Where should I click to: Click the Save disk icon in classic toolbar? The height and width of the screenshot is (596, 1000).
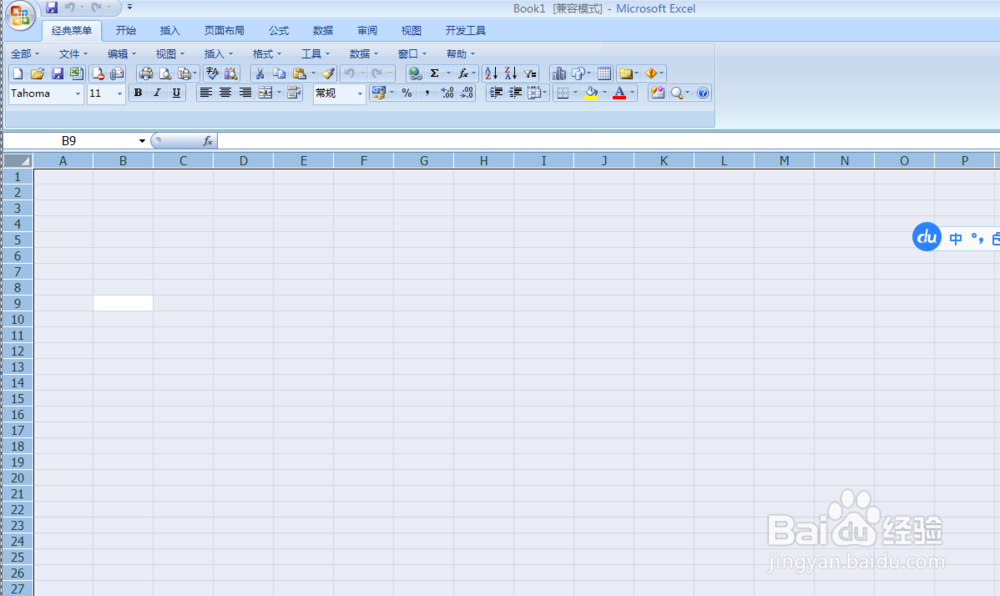click(57, 74)
